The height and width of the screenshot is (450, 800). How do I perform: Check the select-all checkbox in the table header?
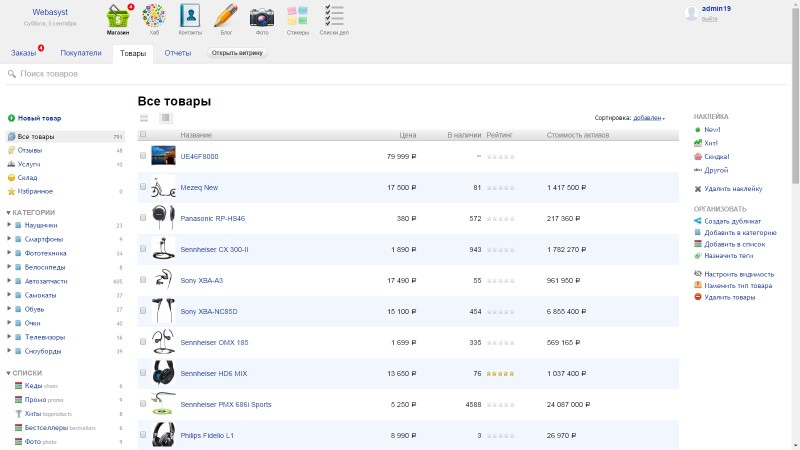pyautogui.click(x=143, y=134)
